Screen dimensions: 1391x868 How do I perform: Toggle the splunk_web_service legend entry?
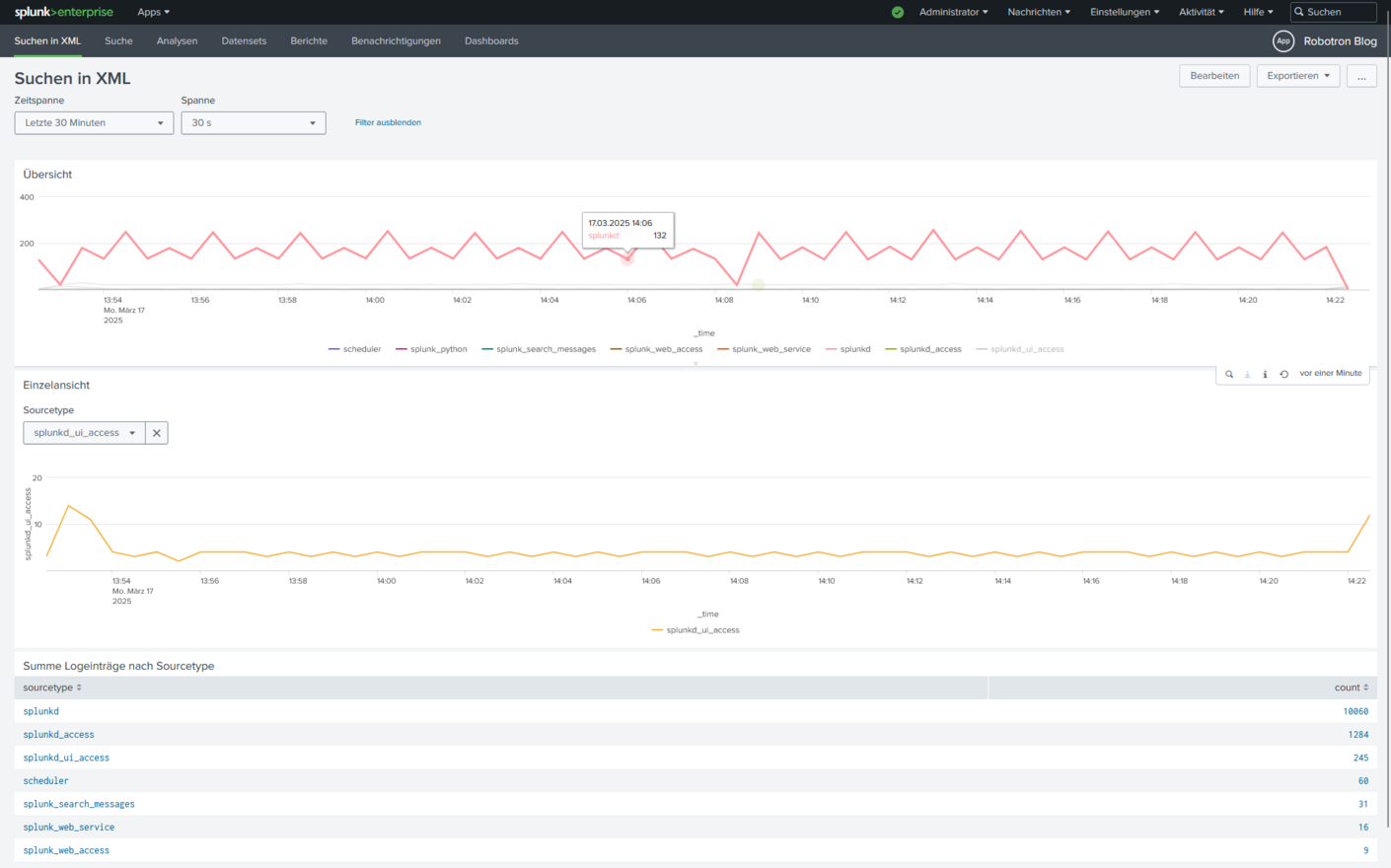pyautogui.click(x=764, y=349)
